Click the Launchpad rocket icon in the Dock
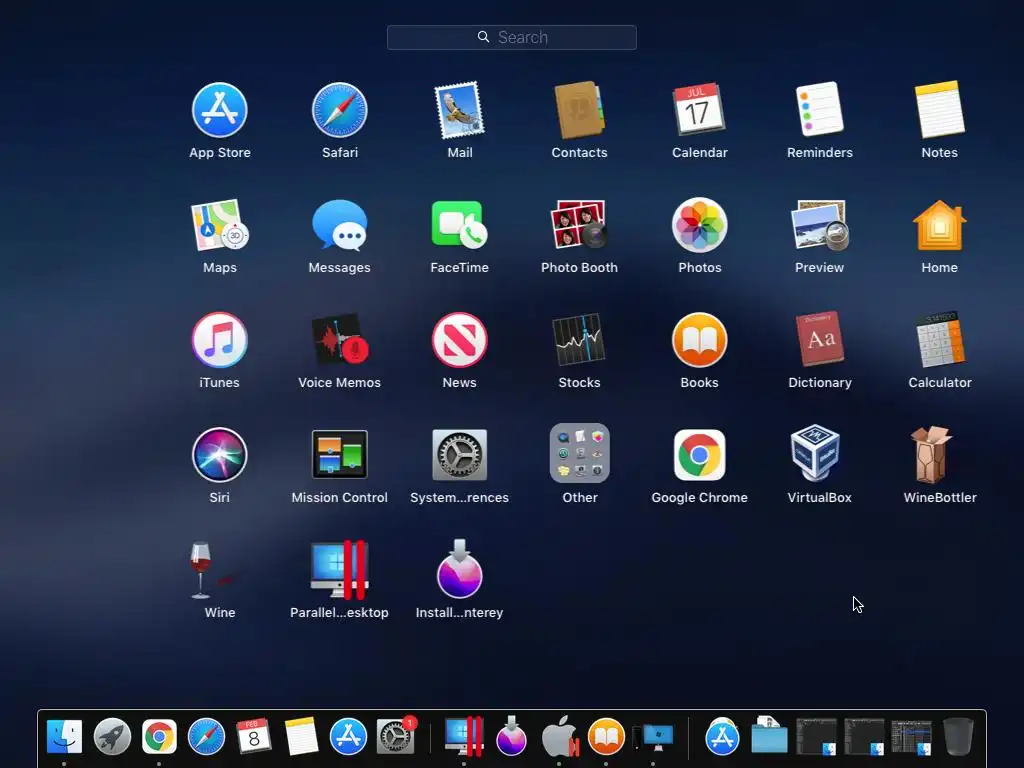The width and height of the screenshot is (1024, 768). [112, 737]
